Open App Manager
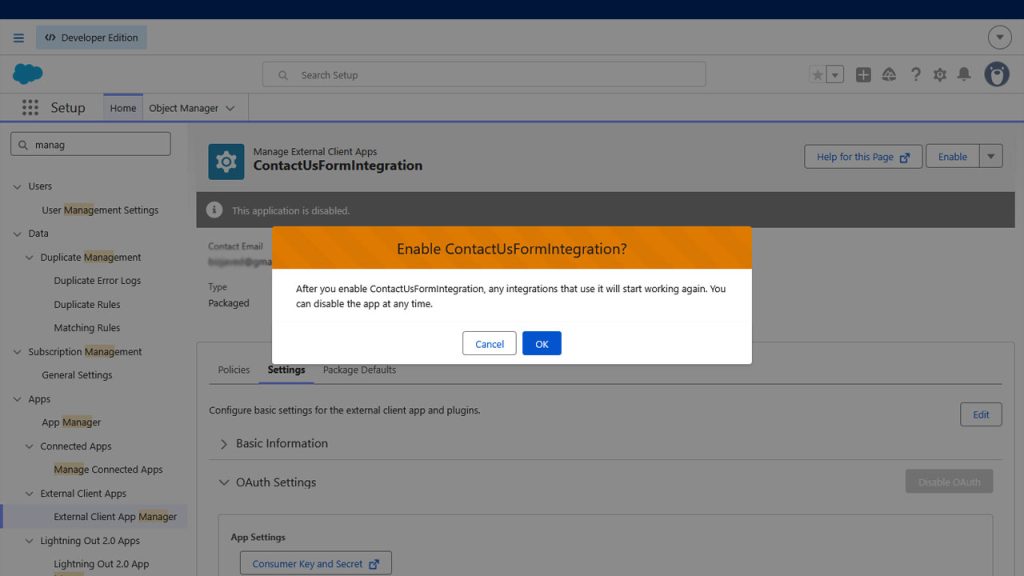The height and width of the screenshot is (576, 1024). coord(71,423)
